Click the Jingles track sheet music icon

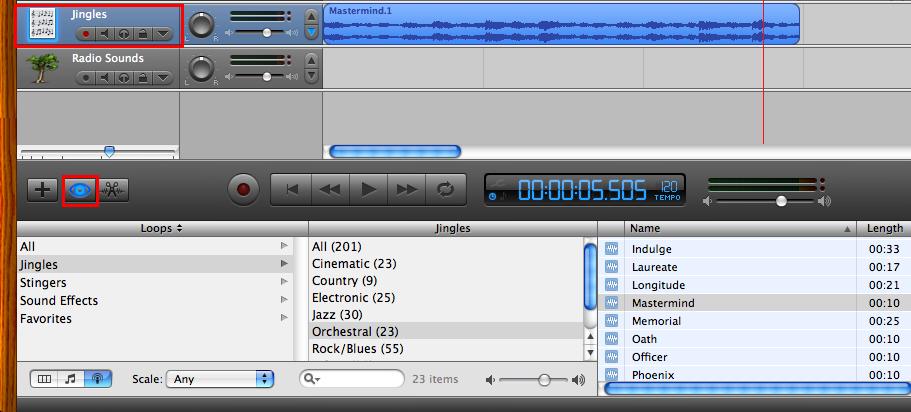tap(43, 25)
